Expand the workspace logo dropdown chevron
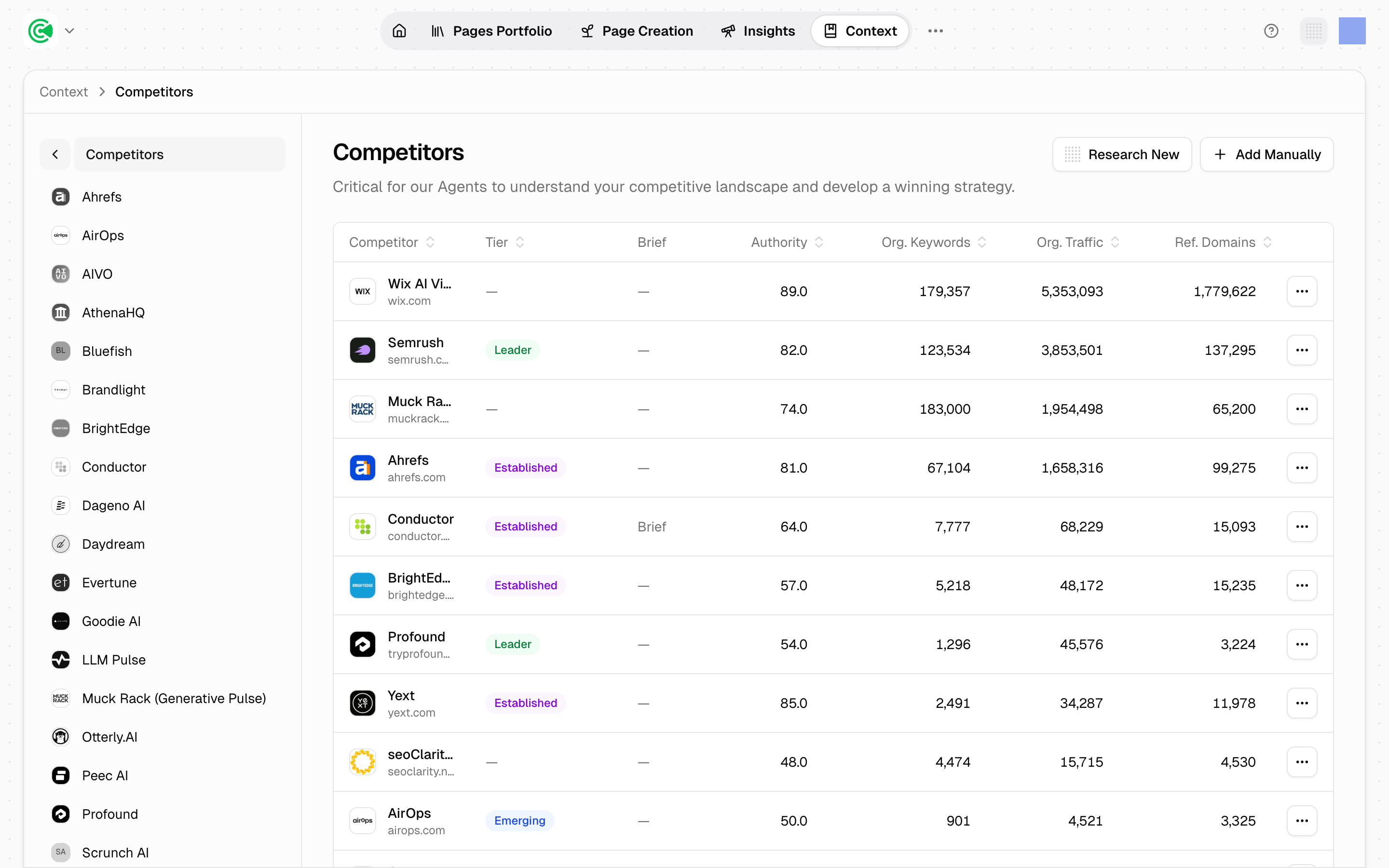The width and height of the screenshot is (1389, 868). pos(69,31)
